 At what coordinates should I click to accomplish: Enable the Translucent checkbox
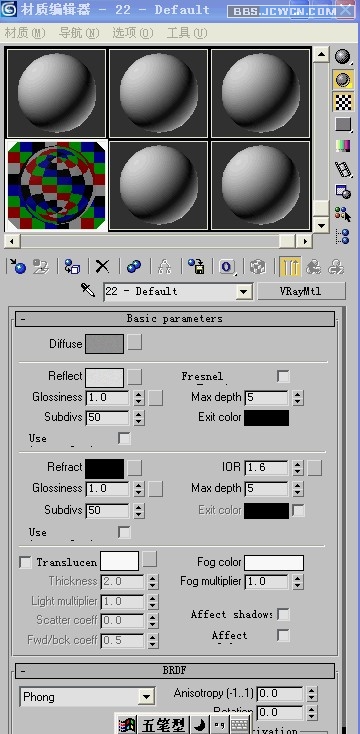(25, 562)
